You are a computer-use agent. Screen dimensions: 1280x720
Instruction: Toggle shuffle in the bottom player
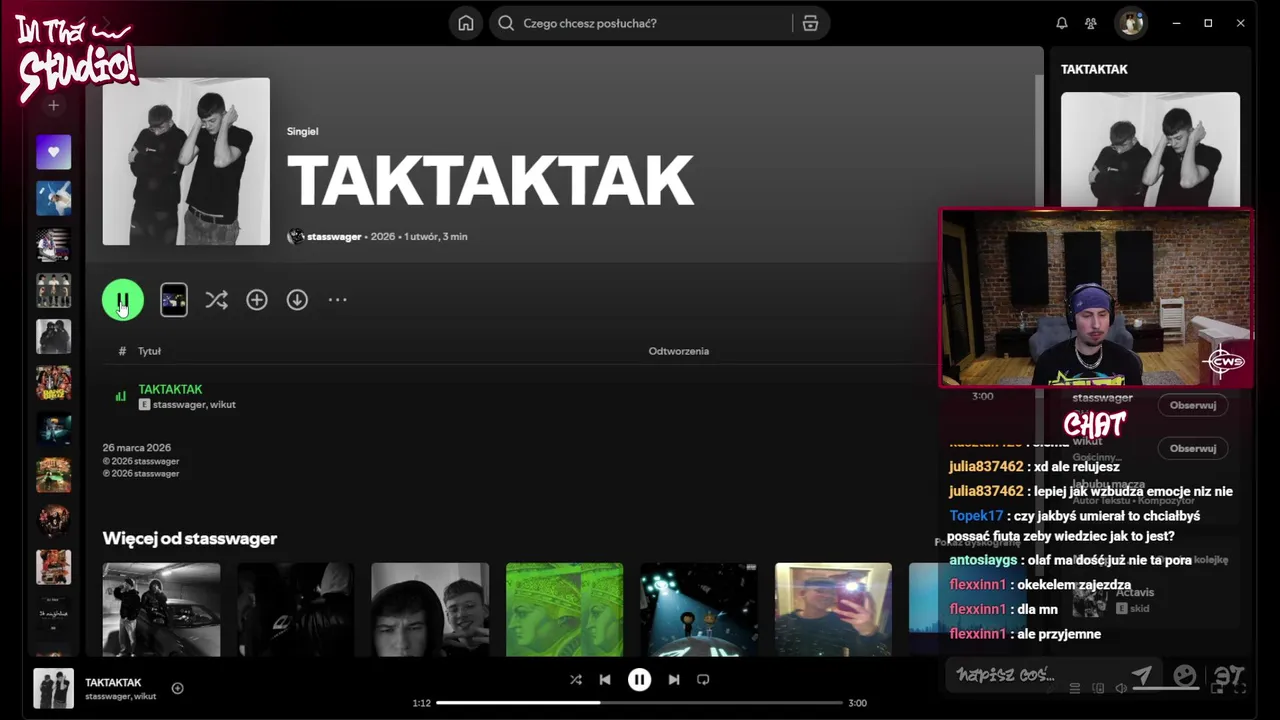576,679
